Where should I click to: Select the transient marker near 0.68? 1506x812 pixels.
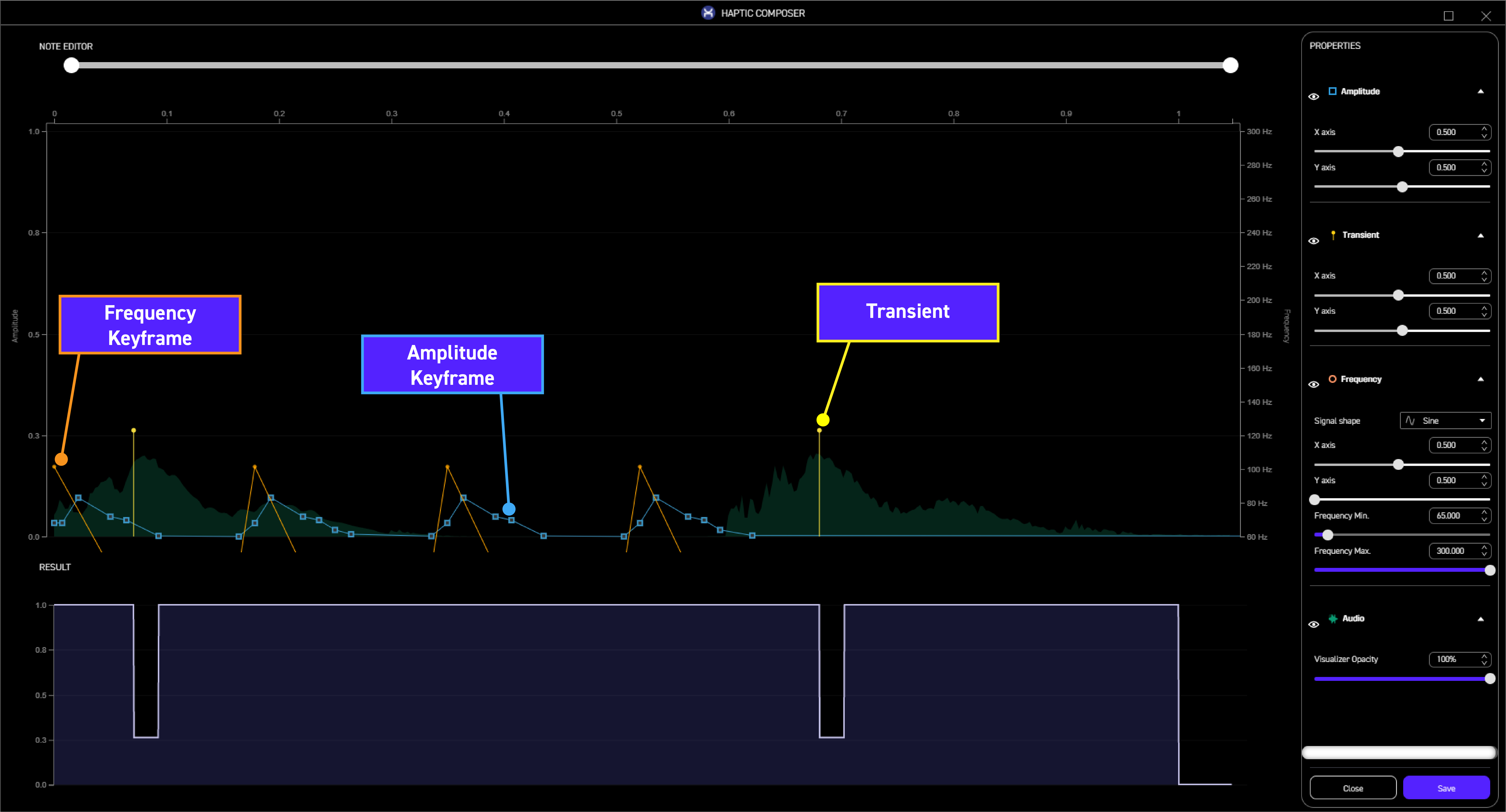coord(819,430)
